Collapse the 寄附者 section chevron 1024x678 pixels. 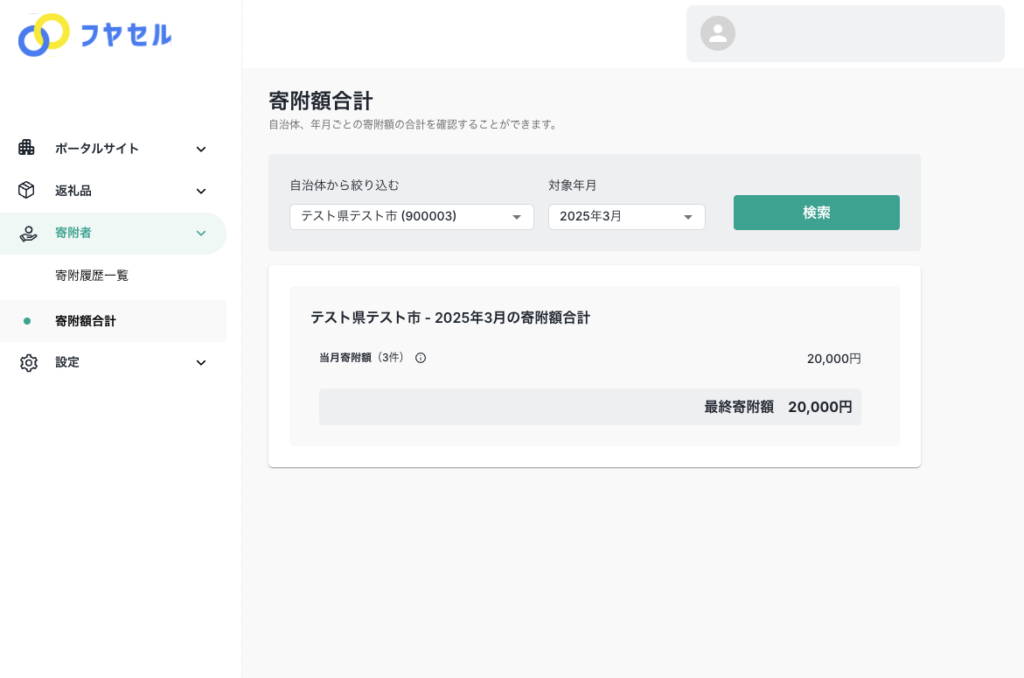pos(201,233)
